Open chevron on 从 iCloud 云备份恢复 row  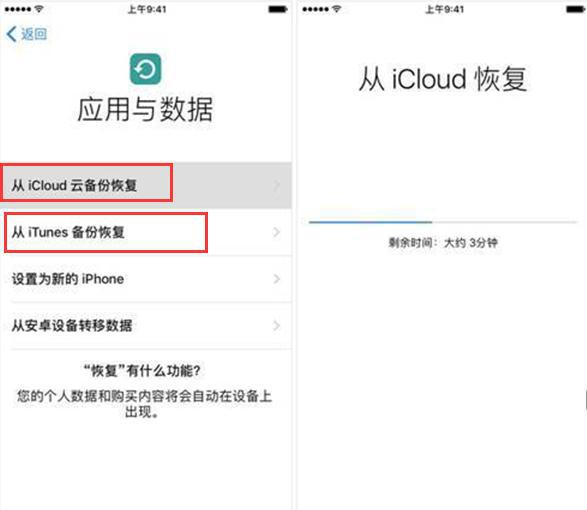tap(277, 185)
